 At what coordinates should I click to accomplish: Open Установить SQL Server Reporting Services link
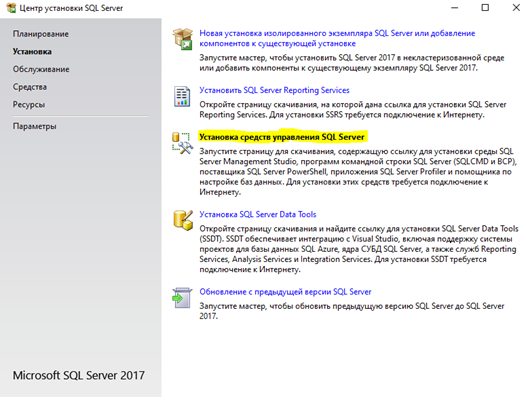(x=274, y=90)
